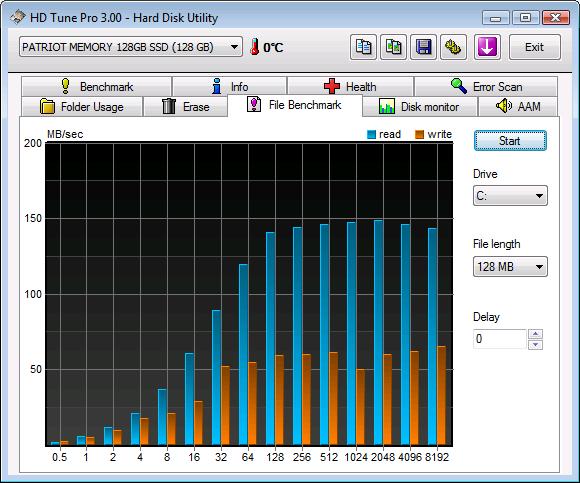Screen dimensions: 580x483
Task: Click the copy screenshot to clipboard icon
Action: pyautogui.click(x=393, y=47)
